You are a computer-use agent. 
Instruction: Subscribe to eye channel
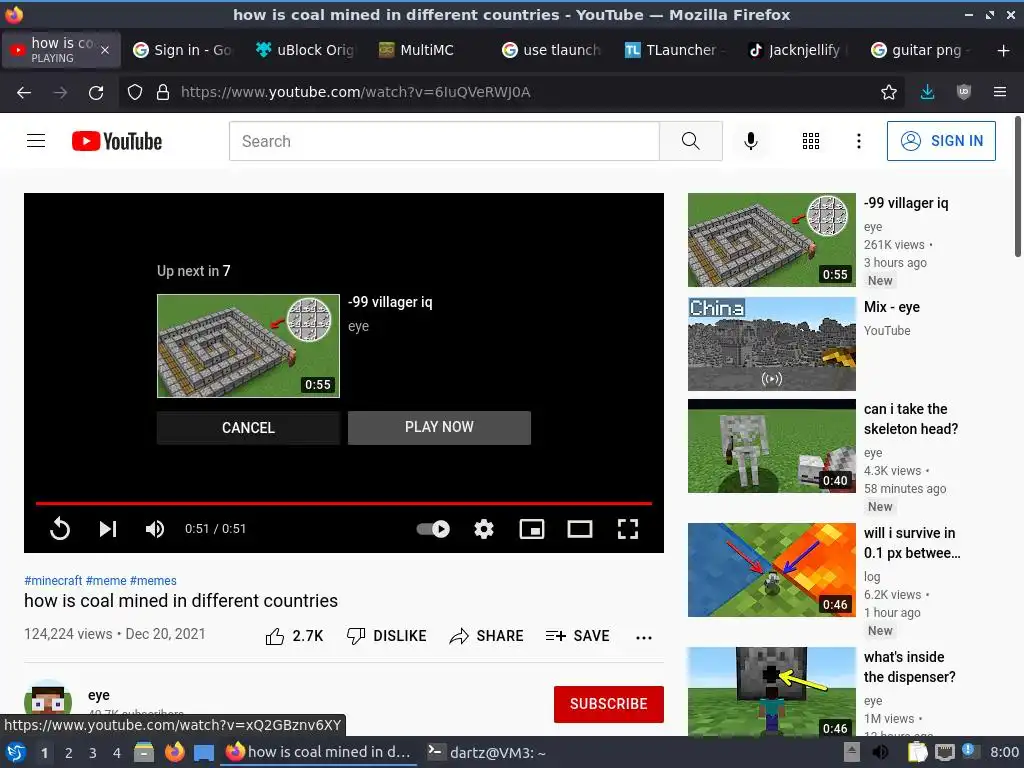click(x=609, y=704)
